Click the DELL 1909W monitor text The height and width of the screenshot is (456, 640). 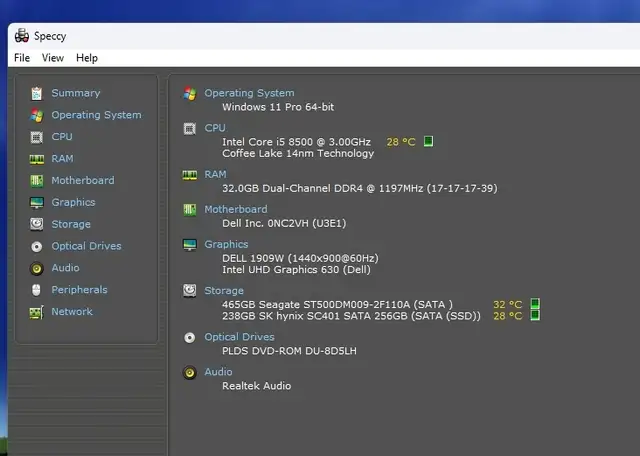tap(300, 258)
